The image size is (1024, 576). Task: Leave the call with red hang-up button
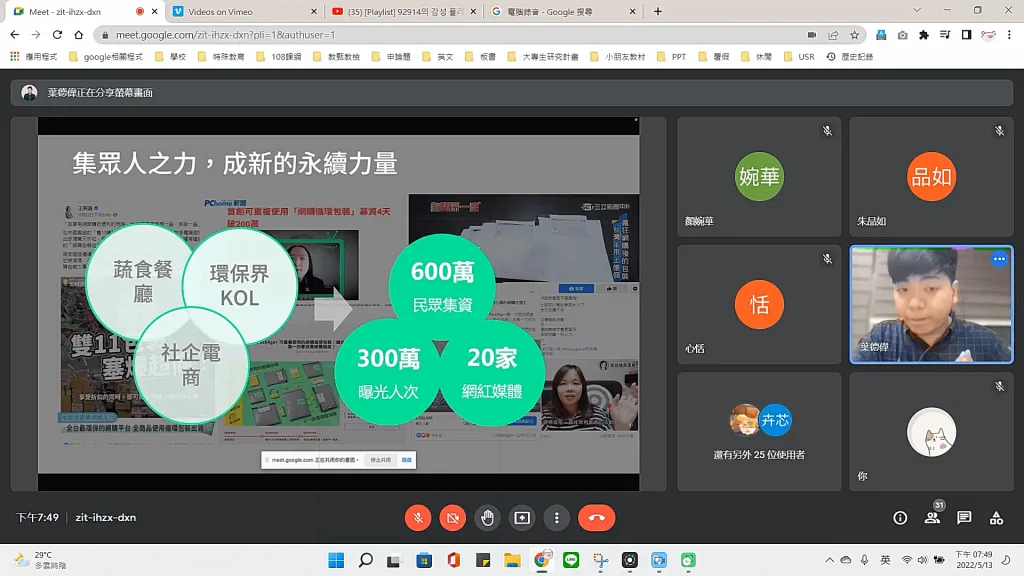tap(596, 517)
